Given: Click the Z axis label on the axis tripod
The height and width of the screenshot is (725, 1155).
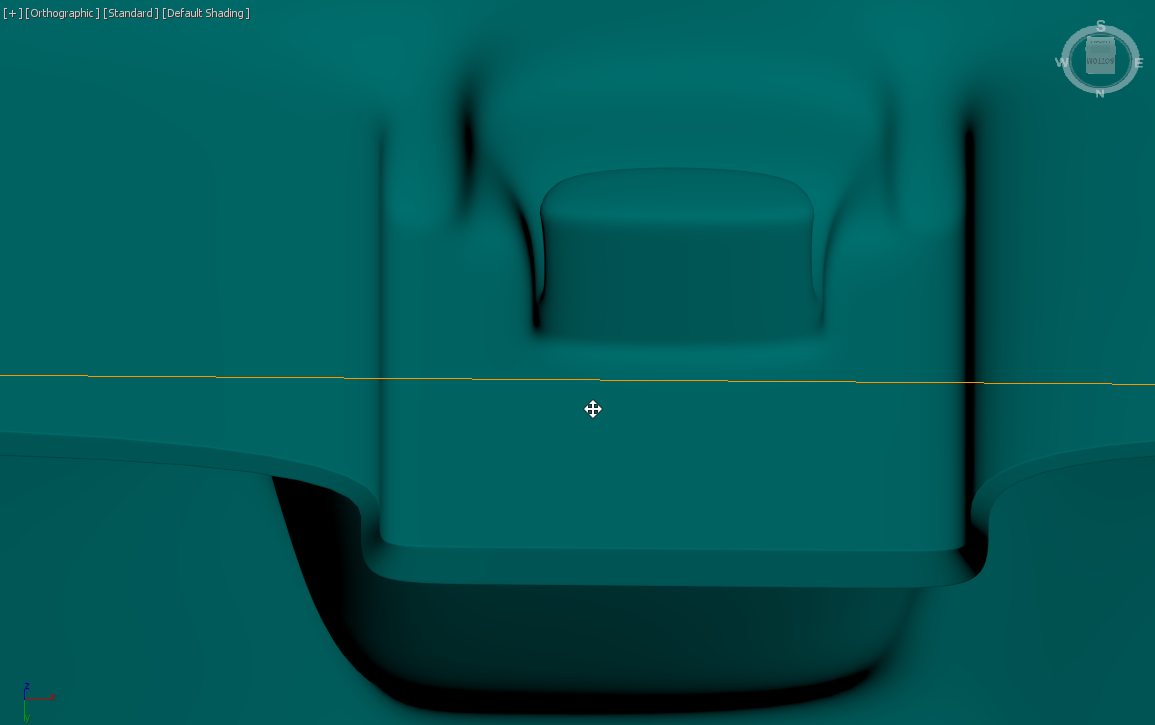Looking at the screenshot, I should point(27,685).
